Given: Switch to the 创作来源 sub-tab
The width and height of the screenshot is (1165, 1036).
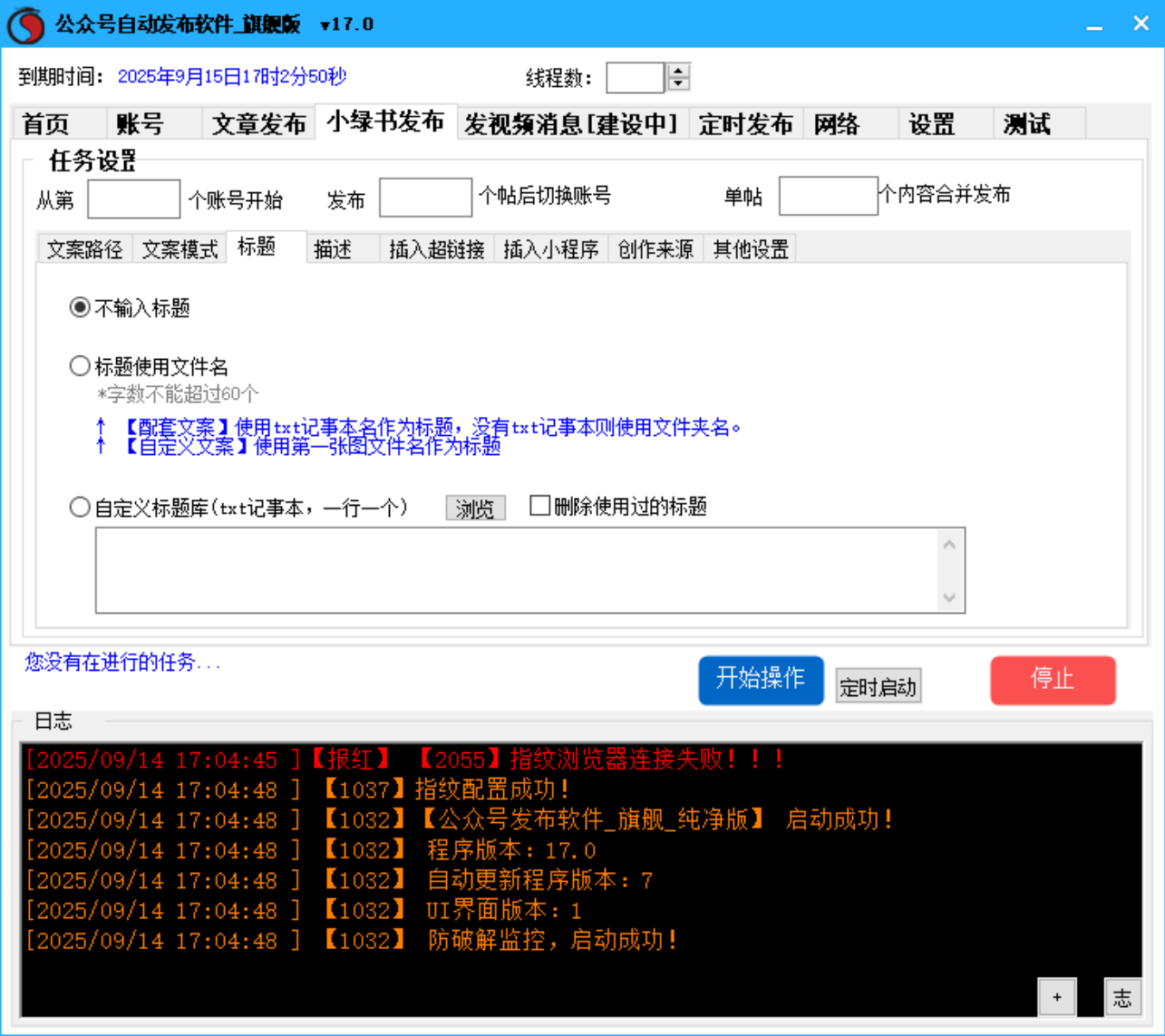Looking at the screenshot, I should tap(655, 247).
